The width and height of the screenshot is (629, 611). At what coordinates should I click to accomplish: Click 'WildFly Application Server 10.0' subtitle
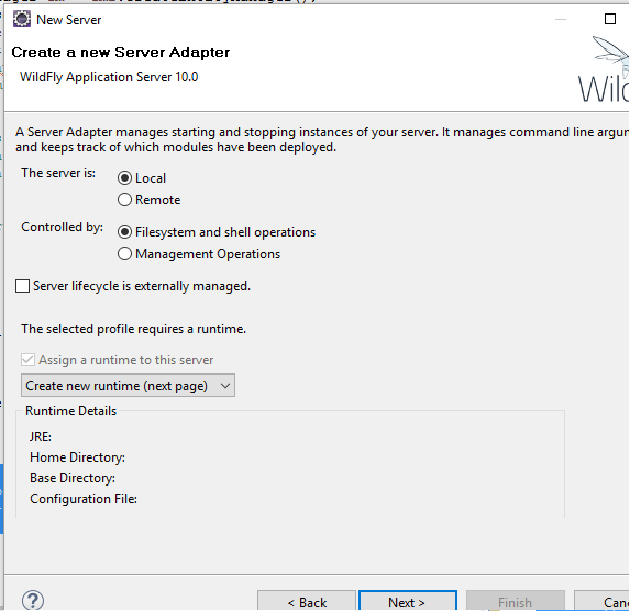click(x=109, y=77)
